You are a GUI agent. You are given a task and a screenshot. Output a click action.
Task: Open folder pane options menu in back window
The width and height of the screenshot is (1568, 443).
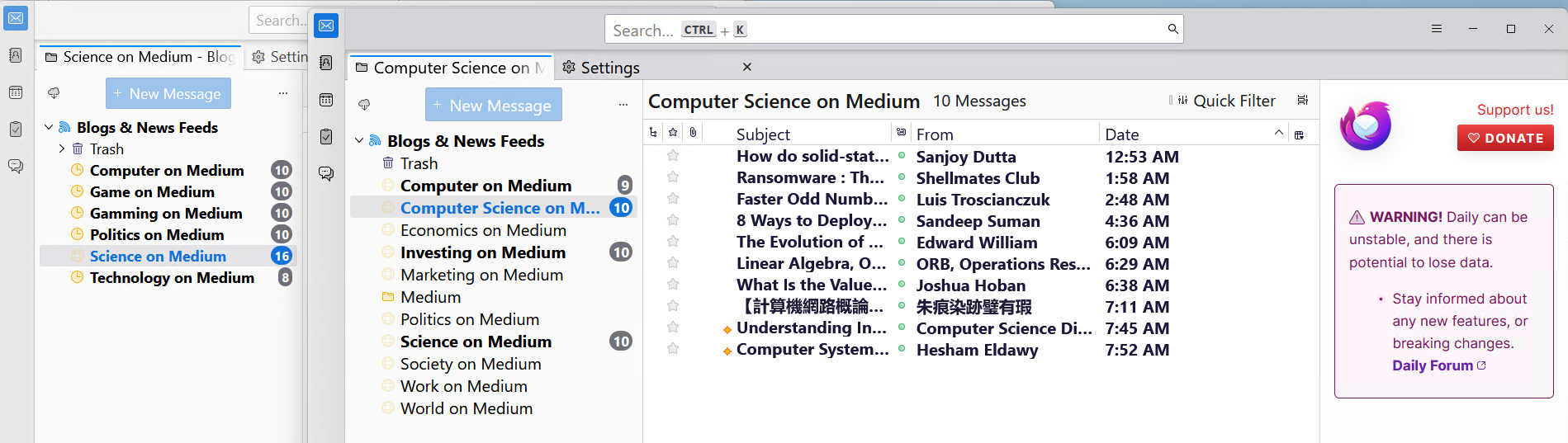(x=283, y=93)
